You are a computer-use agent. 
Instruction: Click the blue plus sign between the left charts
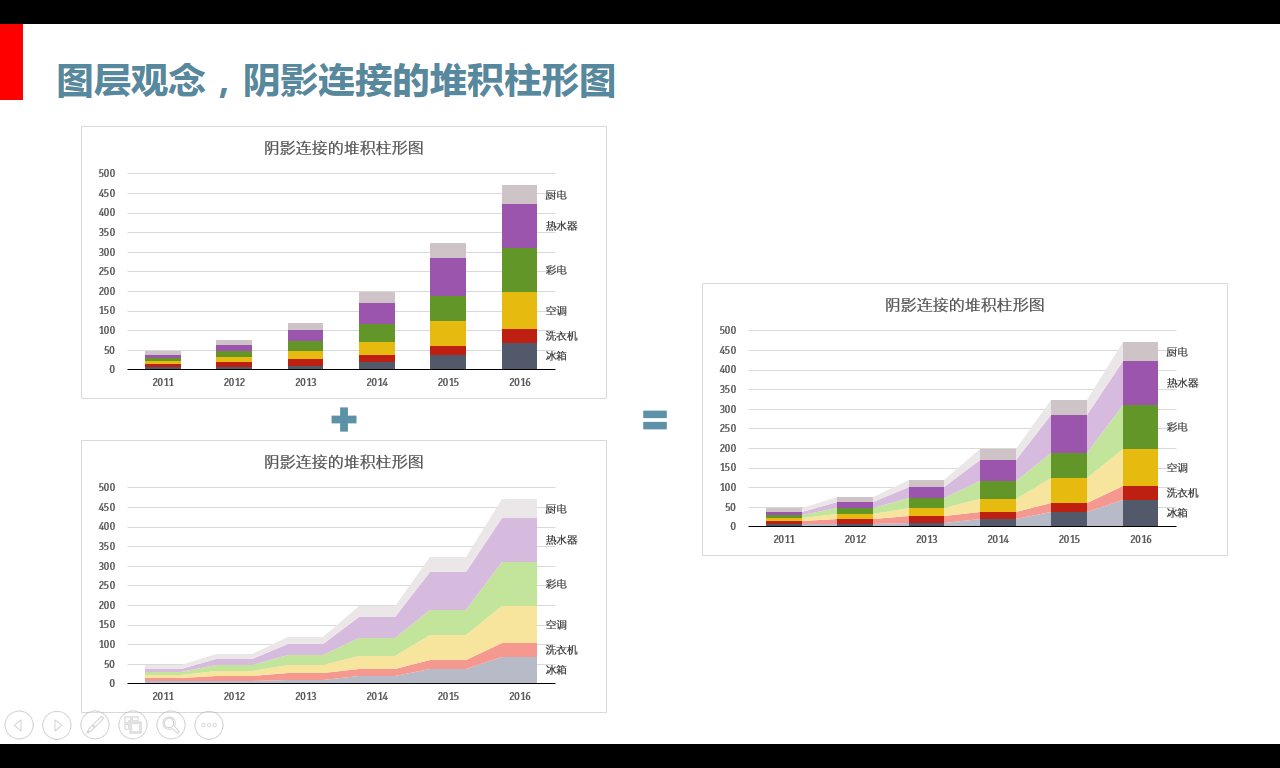tap(344, 420)
